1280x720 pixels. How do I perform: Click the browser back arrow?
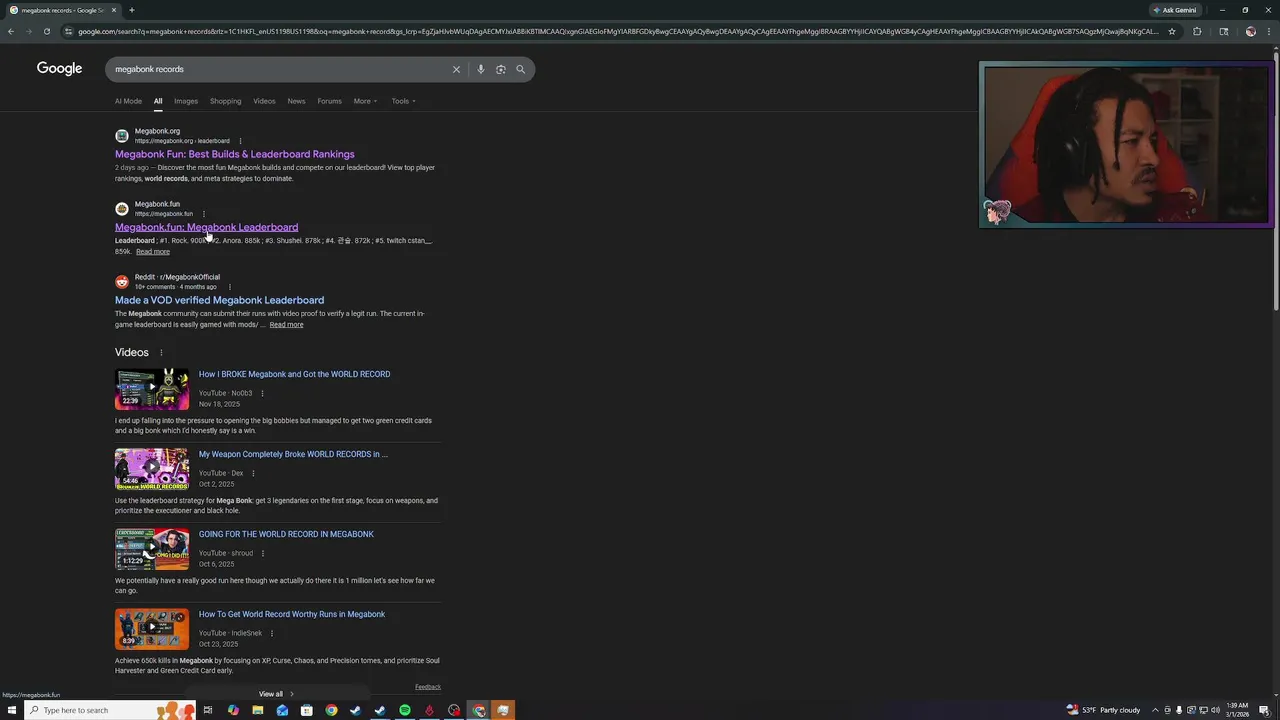click(x=11, y=31)
